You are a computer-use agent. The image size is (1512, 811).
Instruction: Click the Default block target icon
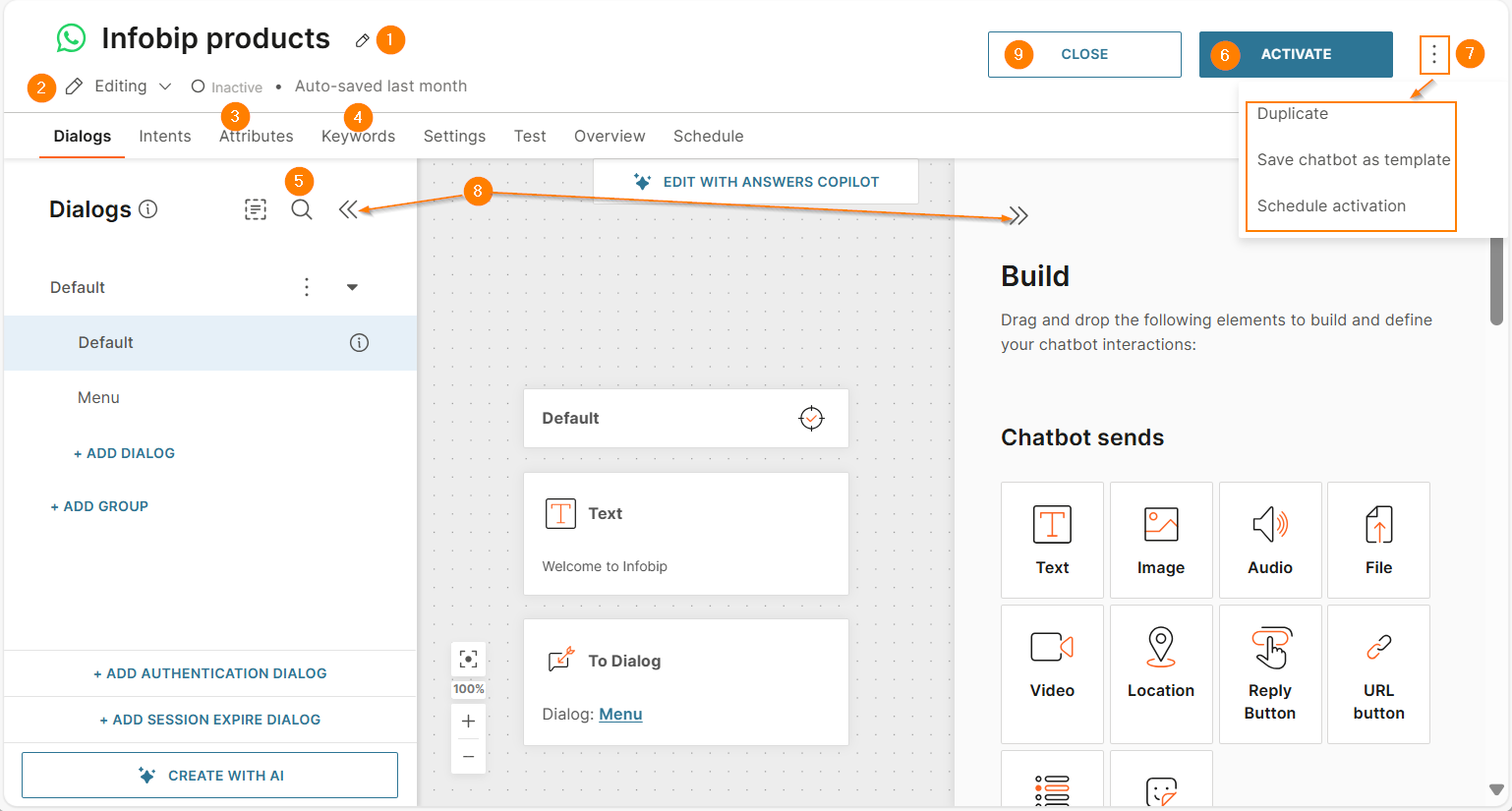811,418
